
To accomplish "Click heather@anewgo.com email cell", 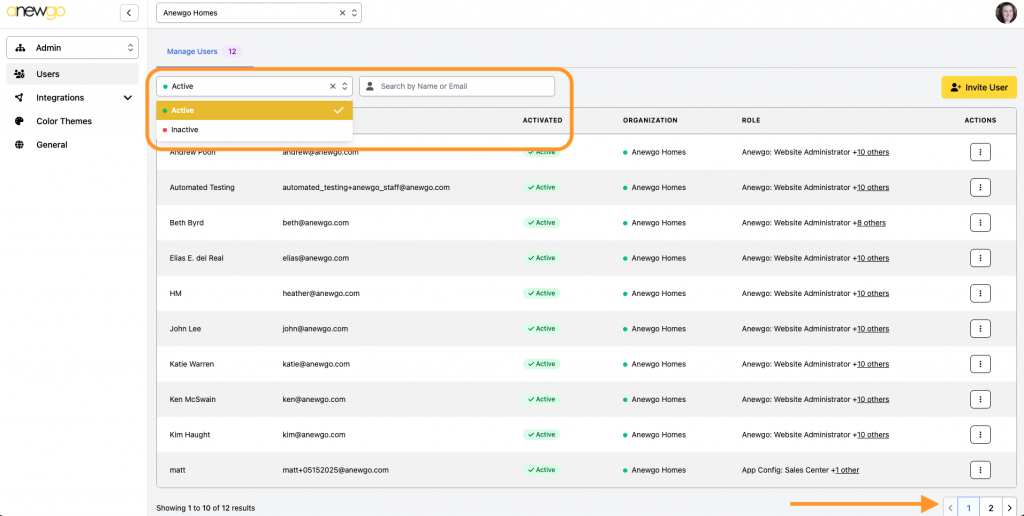I will click(x=321, y=293).
